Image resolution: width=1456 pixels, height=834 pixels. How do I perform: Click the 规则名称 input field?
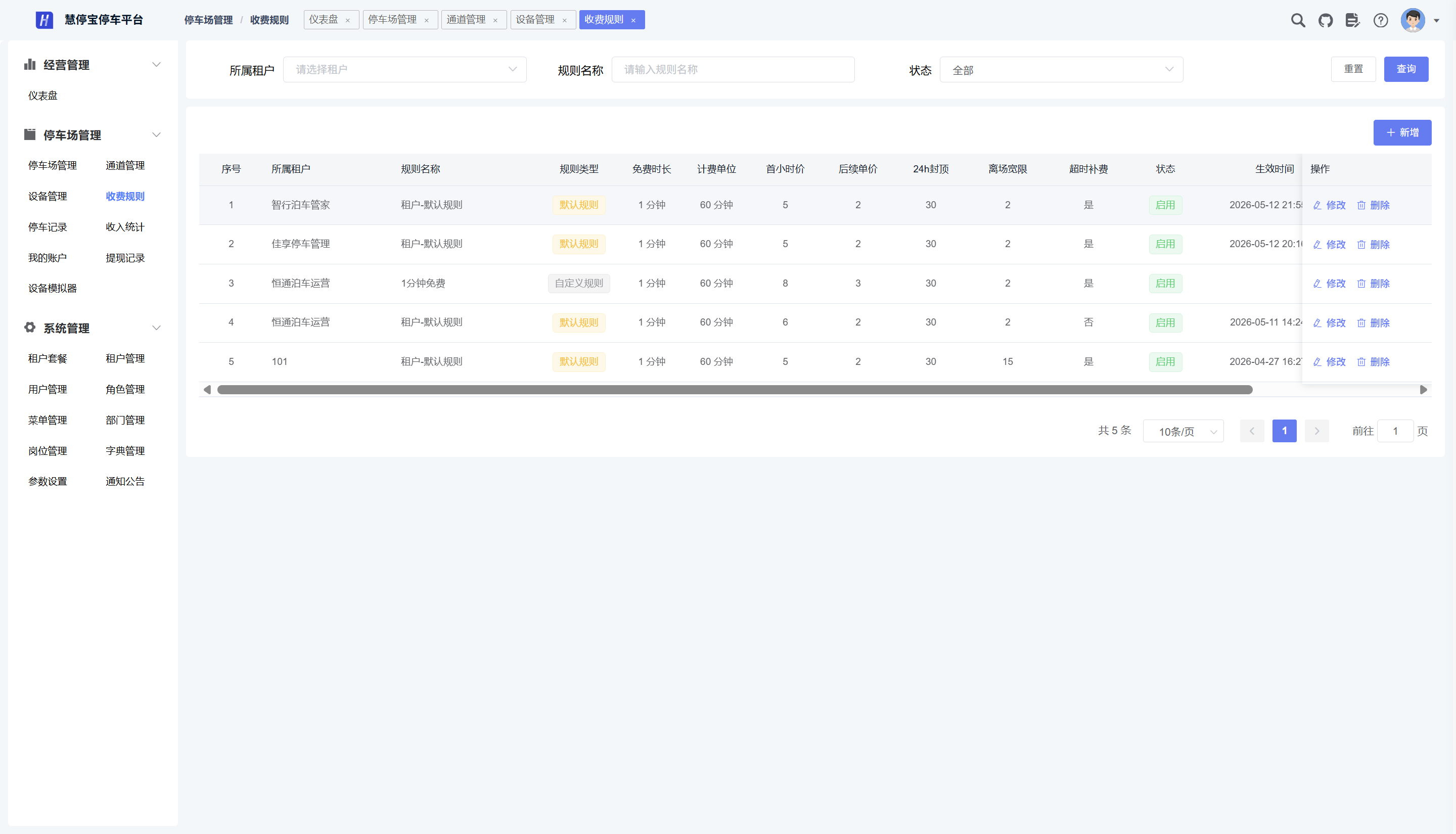click(x=733, y=69)
